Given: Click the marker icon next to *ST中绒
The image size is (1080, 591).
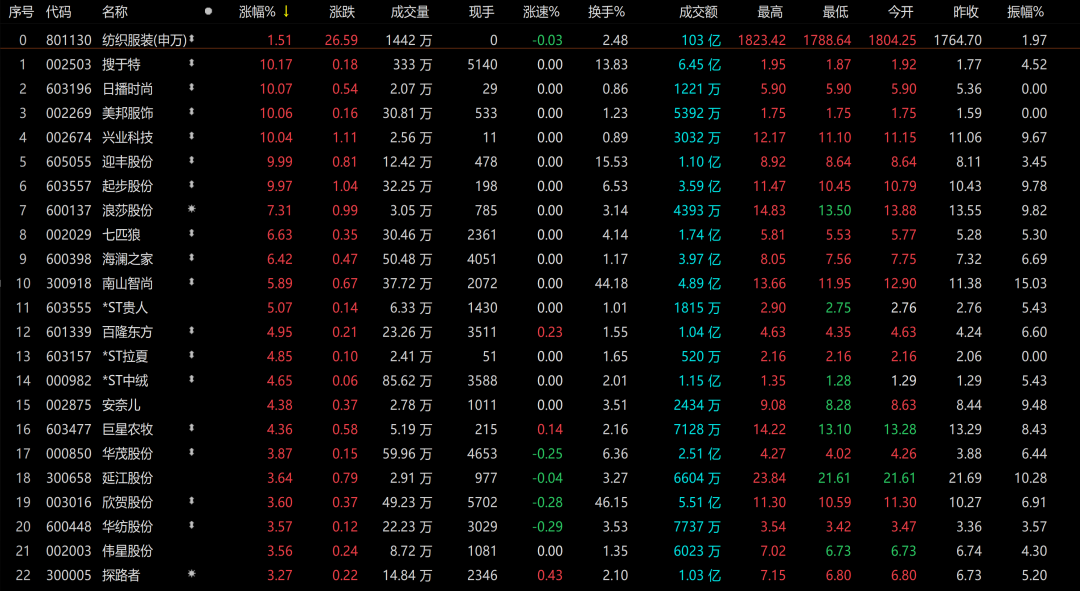Looking at the screenshot, I should (191, 380).
